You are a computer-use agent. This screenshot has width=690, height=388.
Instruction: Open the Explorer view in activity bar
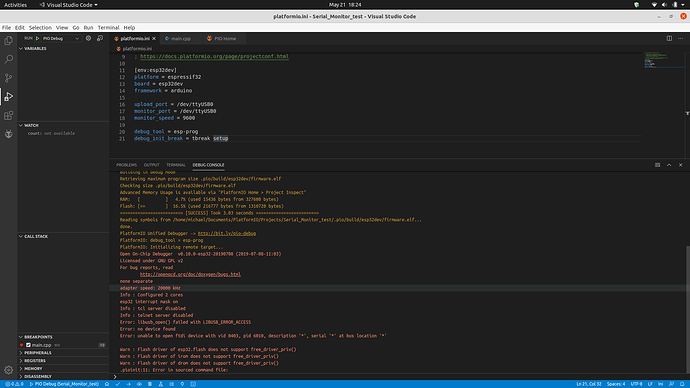tap(8, 40)
